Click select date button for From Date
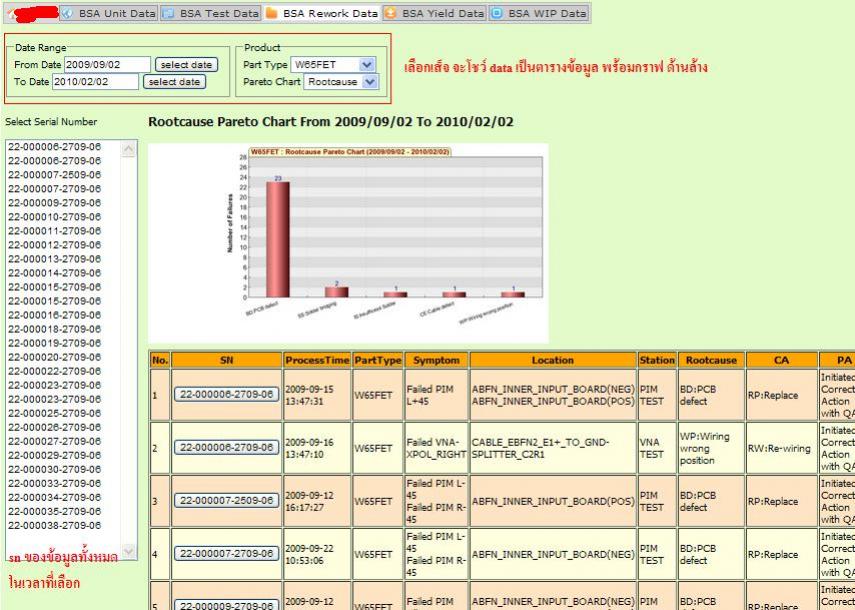 tap(186, 64)
